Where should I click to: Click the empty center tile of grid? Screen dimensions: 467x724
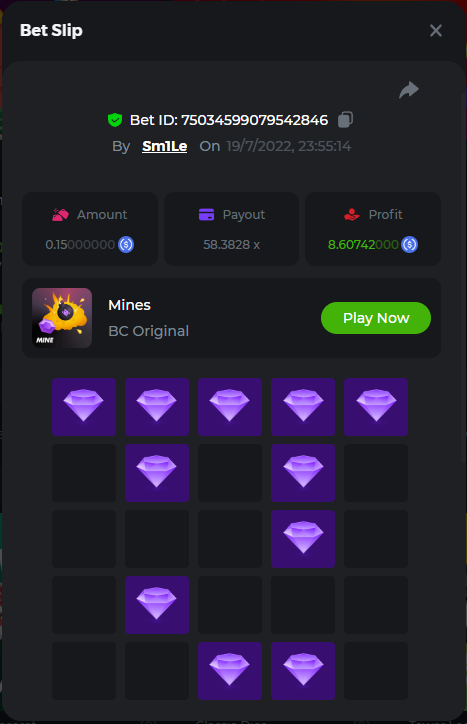pos(230,539)
